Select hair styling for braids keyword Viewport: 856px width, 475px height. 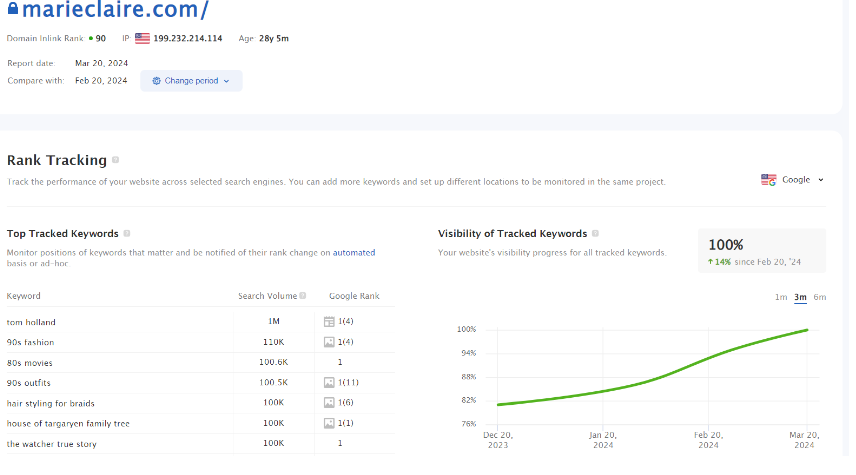[x=51, y=403]
